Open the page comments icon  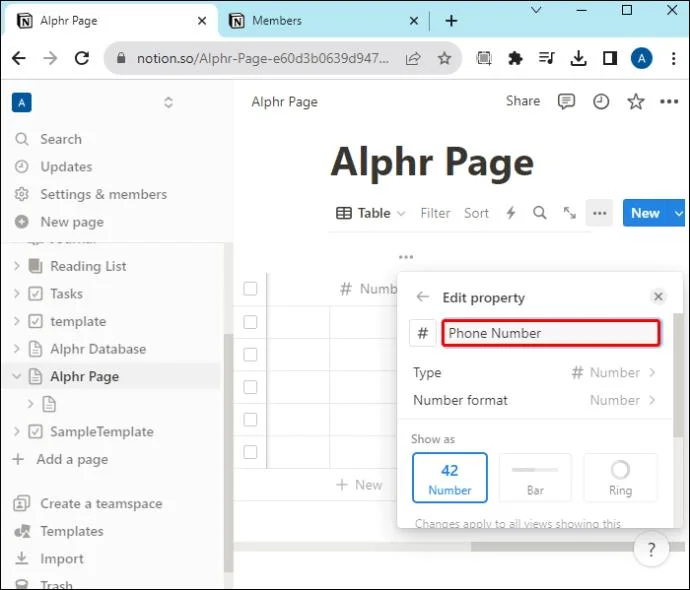click(x=566, y=102)
